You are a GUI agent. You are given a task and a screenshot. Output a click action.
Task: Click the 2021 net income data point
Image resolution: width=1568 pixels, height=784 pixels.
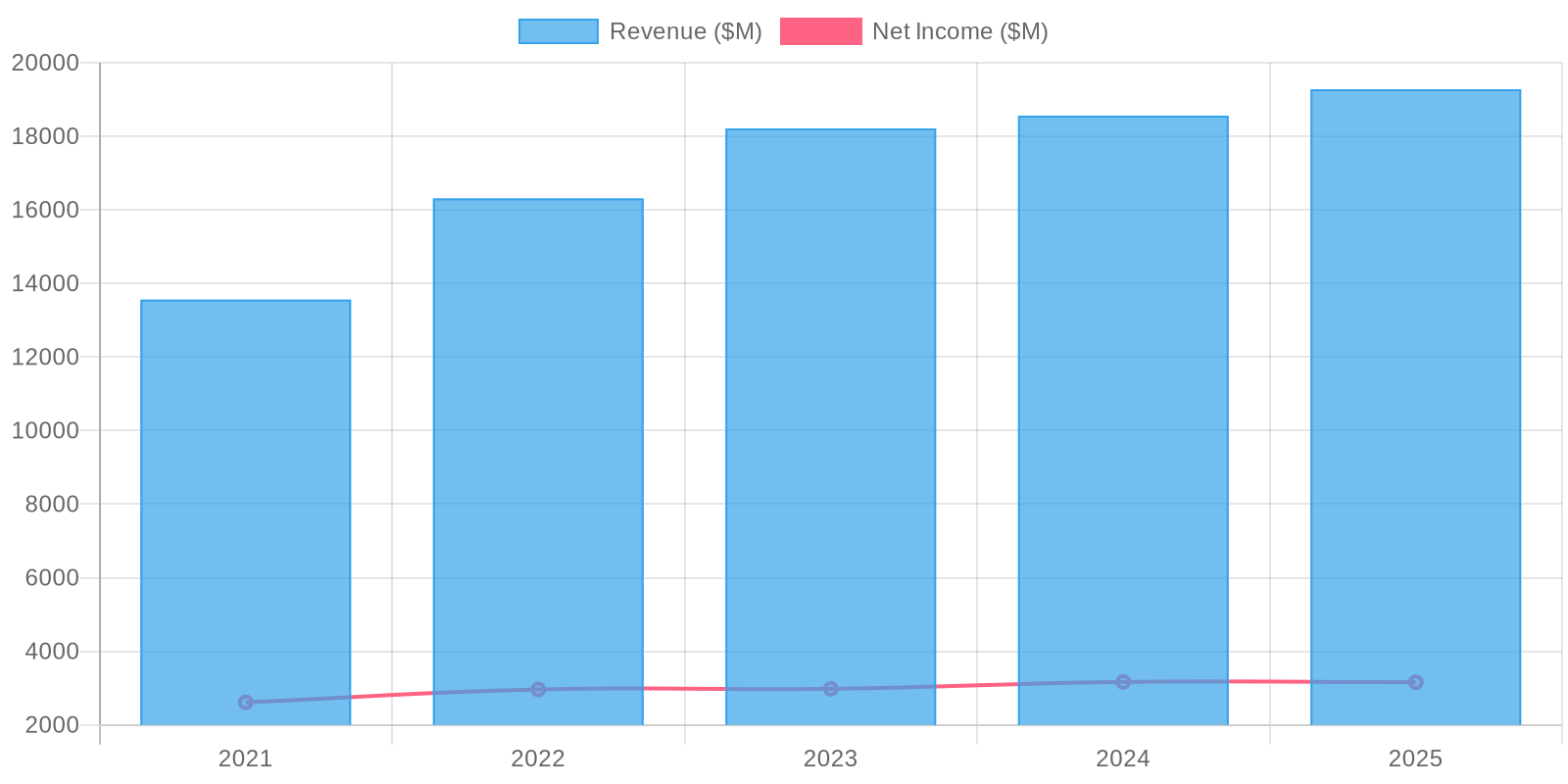(x=245, y=703)
